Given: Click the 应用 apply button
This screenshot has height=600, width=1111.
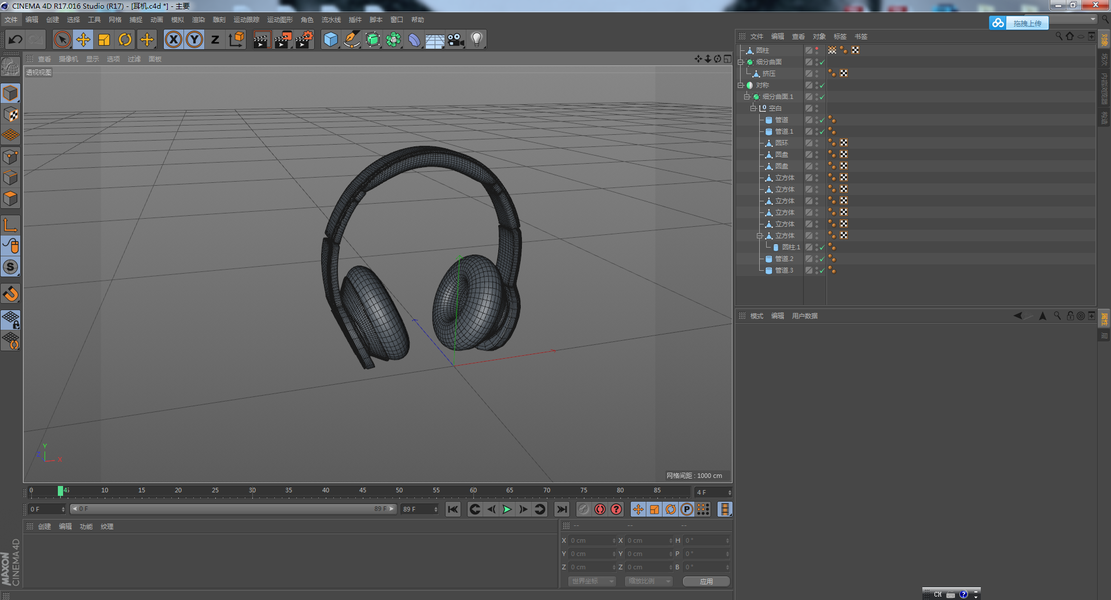Looking at the screenshot, I should [706, 581].
